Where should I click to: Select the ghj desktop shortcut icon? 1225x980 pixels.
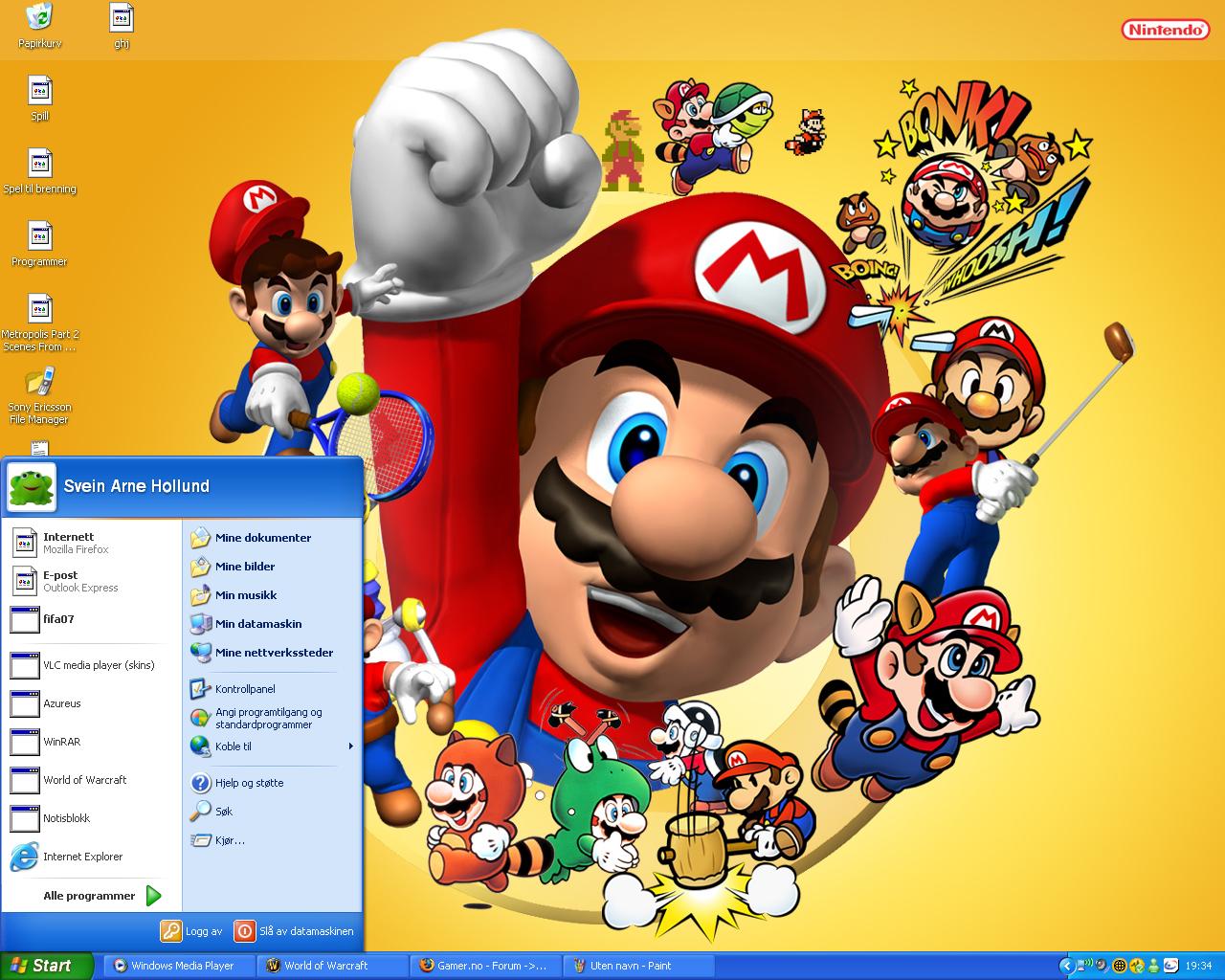(x=122, y=26)
